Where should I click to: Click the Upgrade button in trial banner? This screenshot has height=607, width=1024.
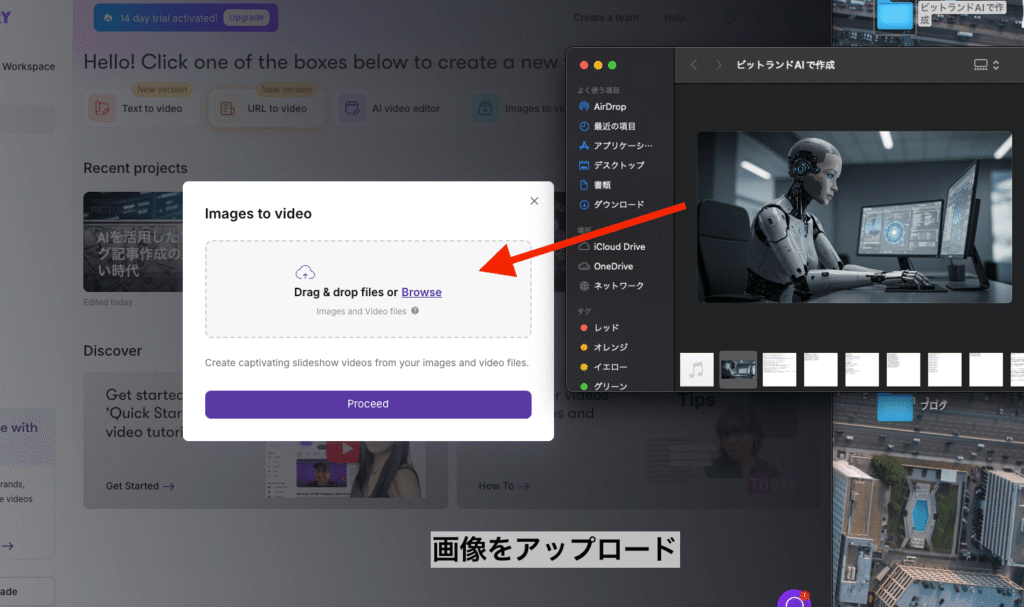(x=245, y=18)
